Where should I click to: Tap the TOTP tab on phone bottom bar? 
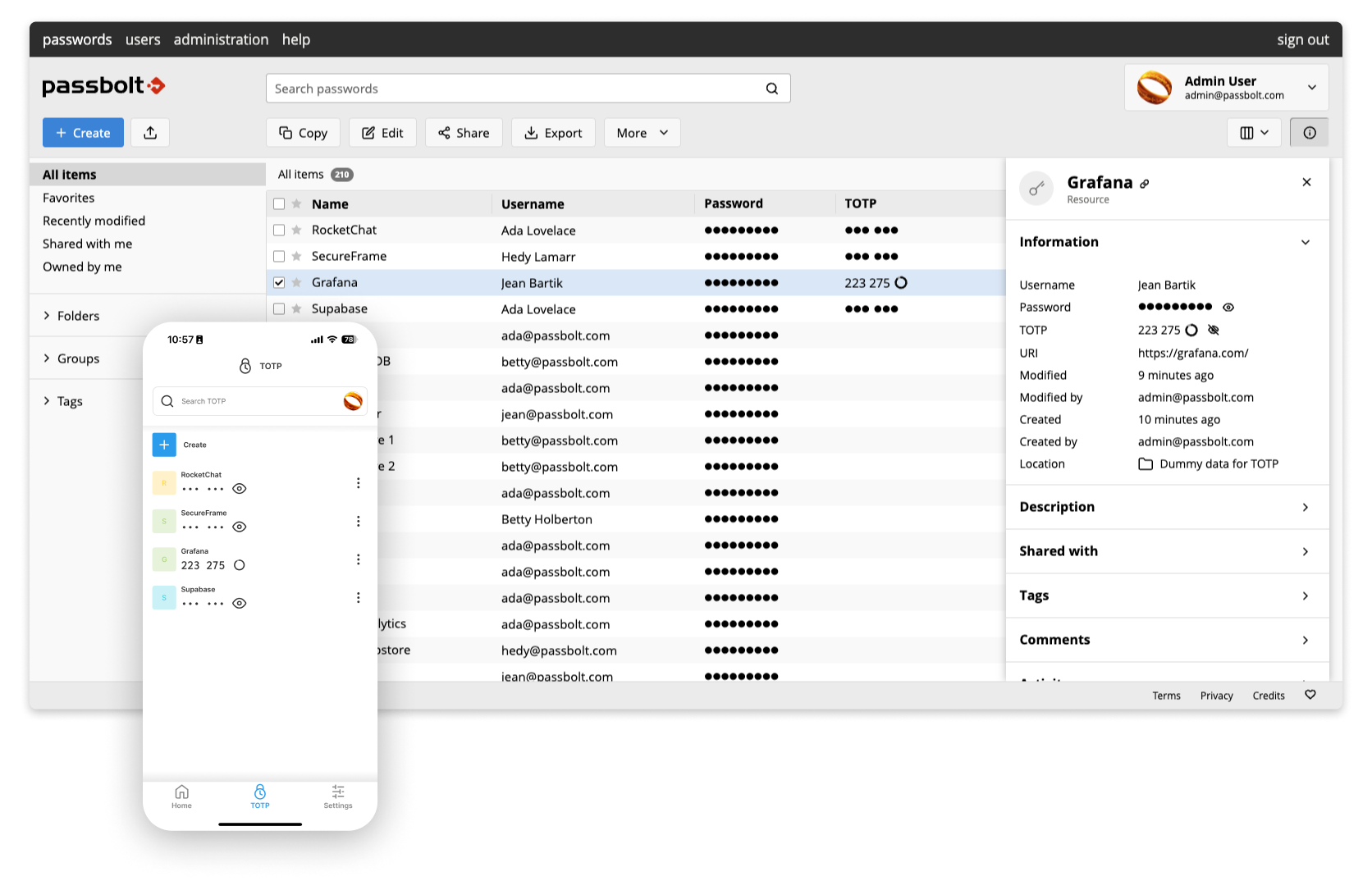tap(260, 796)
